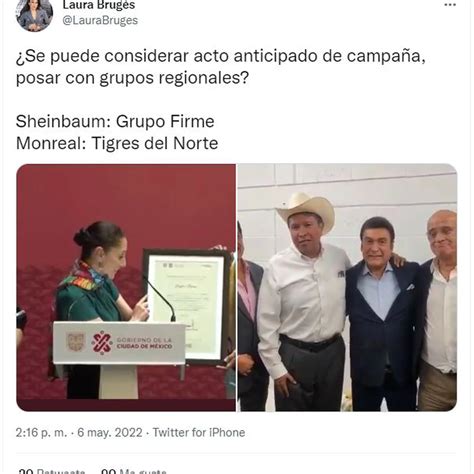Open the "Twitter for iPhone" source link

(199, 433)
